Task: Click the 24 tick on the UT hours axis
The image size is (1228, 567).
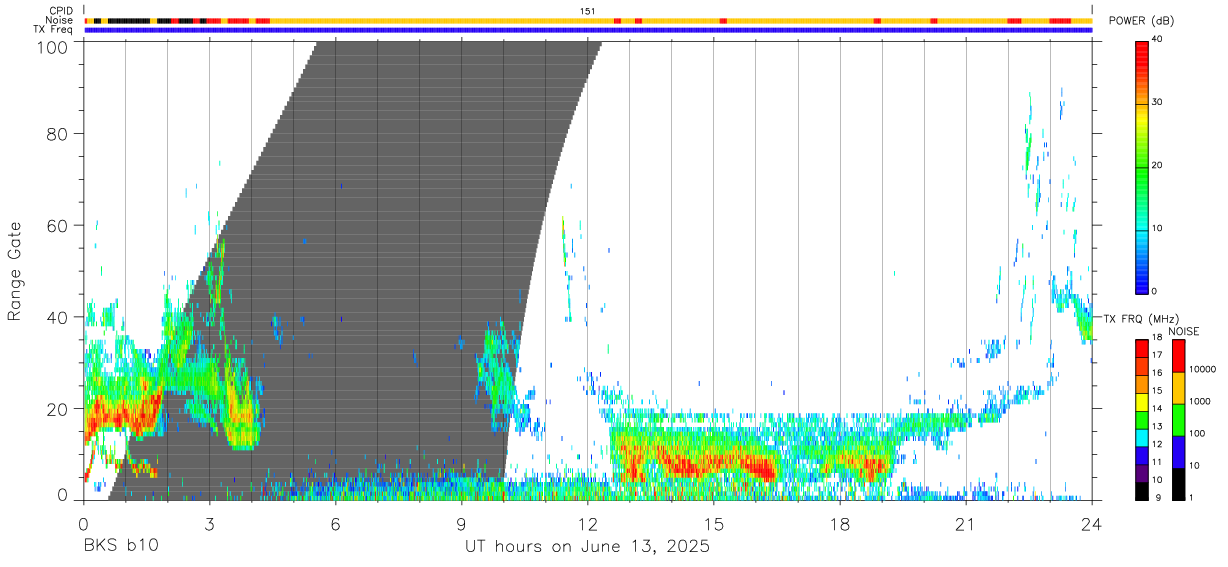Action: pos(1092,525)
